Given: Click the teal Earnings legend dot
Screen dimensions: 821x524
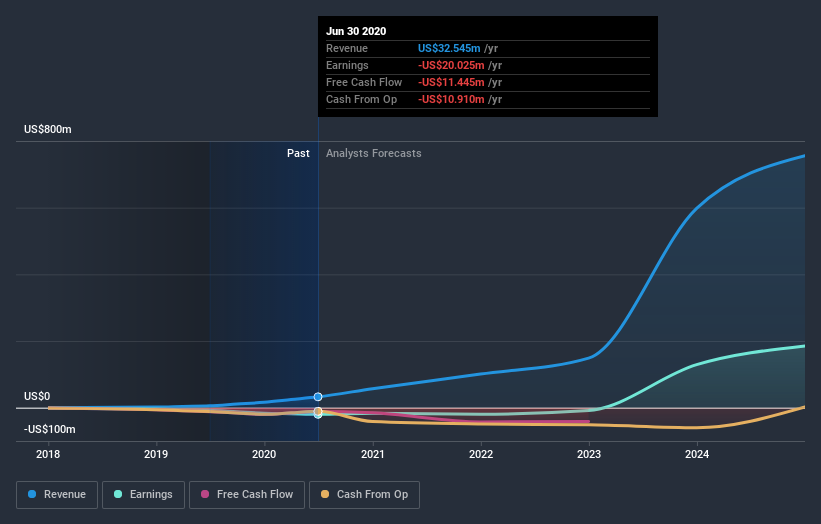Looking at the screenshot, I should (118, 494).
